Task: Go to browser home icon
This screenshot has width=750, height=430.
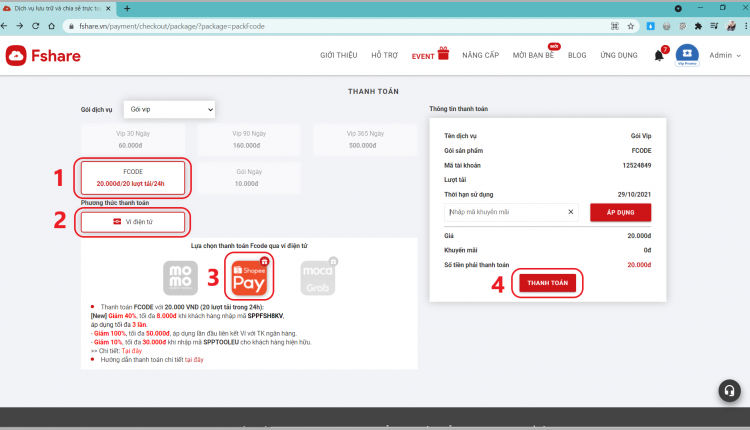Action: (51, 26)
